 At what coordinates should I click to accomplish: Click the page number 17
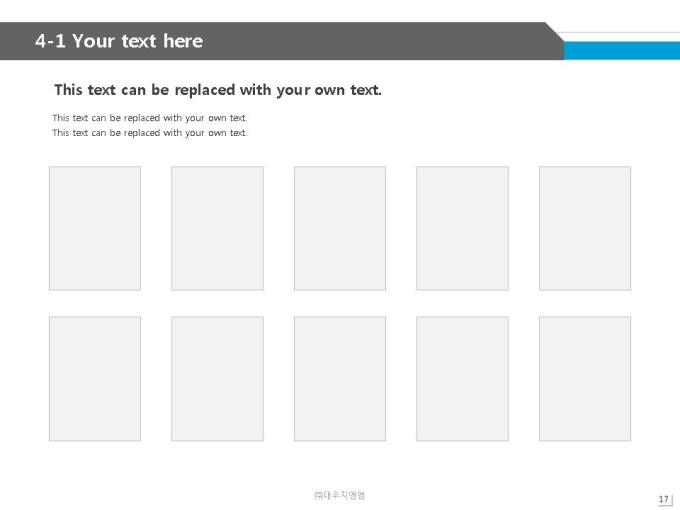(664, 499)
